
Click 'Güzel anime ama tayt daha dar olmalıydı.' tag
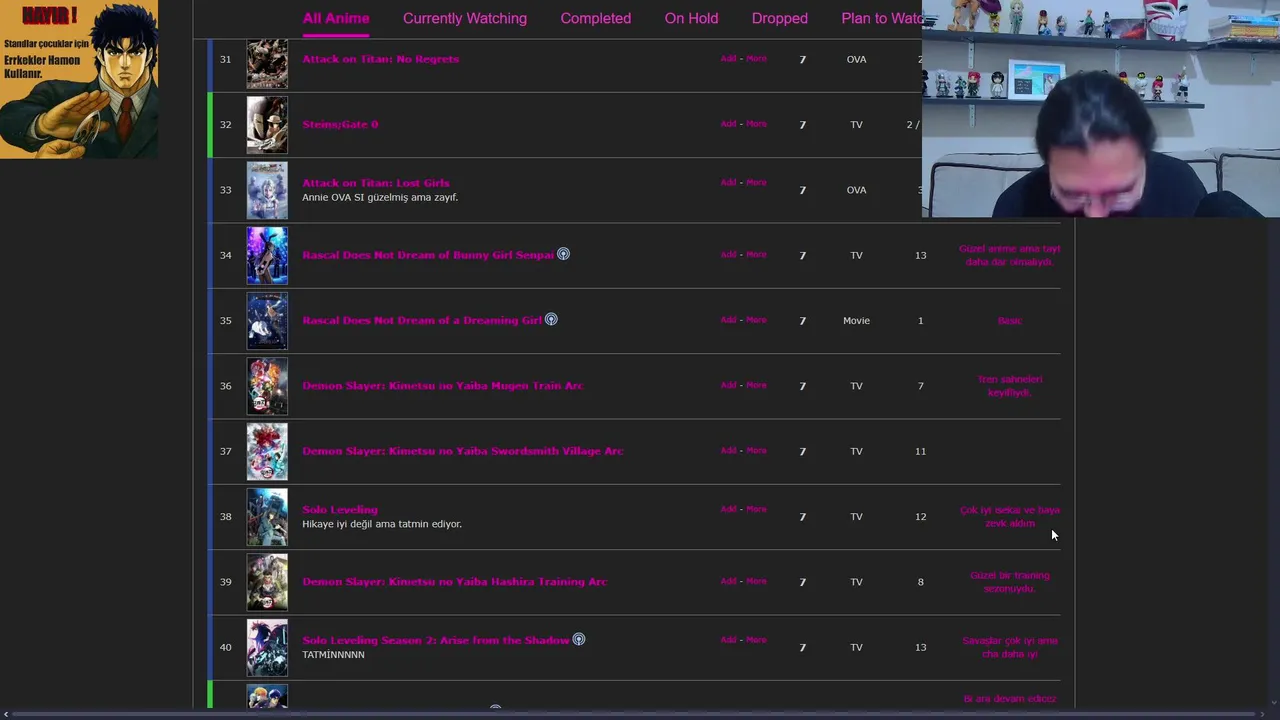click(1010, 255)
